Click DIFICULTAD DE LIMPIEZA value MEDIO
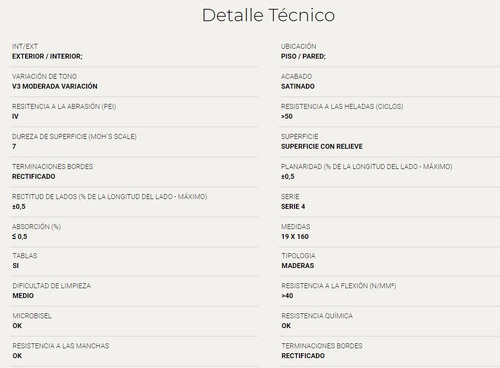 click(23, 296)
